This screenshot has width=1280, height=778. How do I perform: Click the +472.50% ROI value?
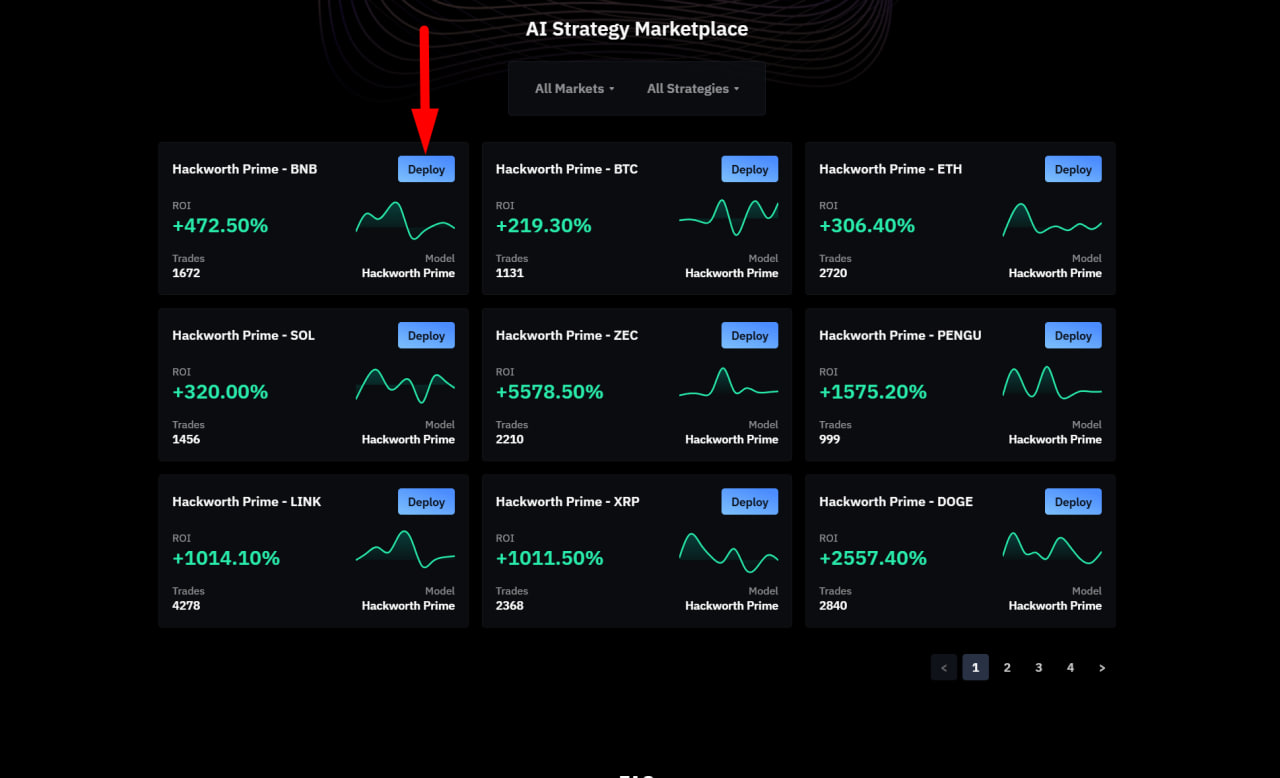[220, 226]
